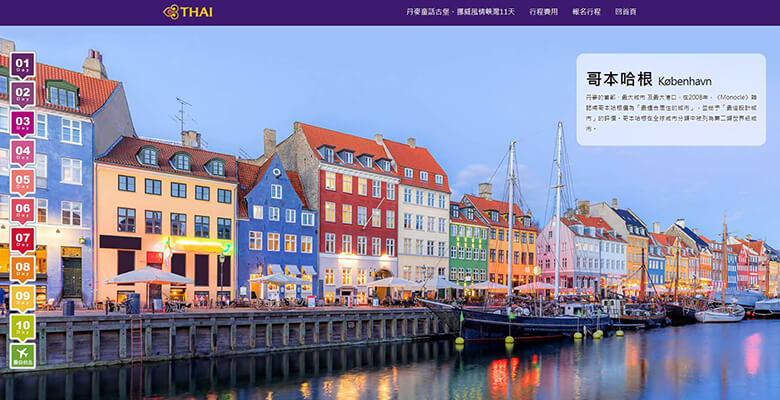Click the green airplane flight info icon
780x400 pixels.
pyautogui.click(x=22, y=356)
